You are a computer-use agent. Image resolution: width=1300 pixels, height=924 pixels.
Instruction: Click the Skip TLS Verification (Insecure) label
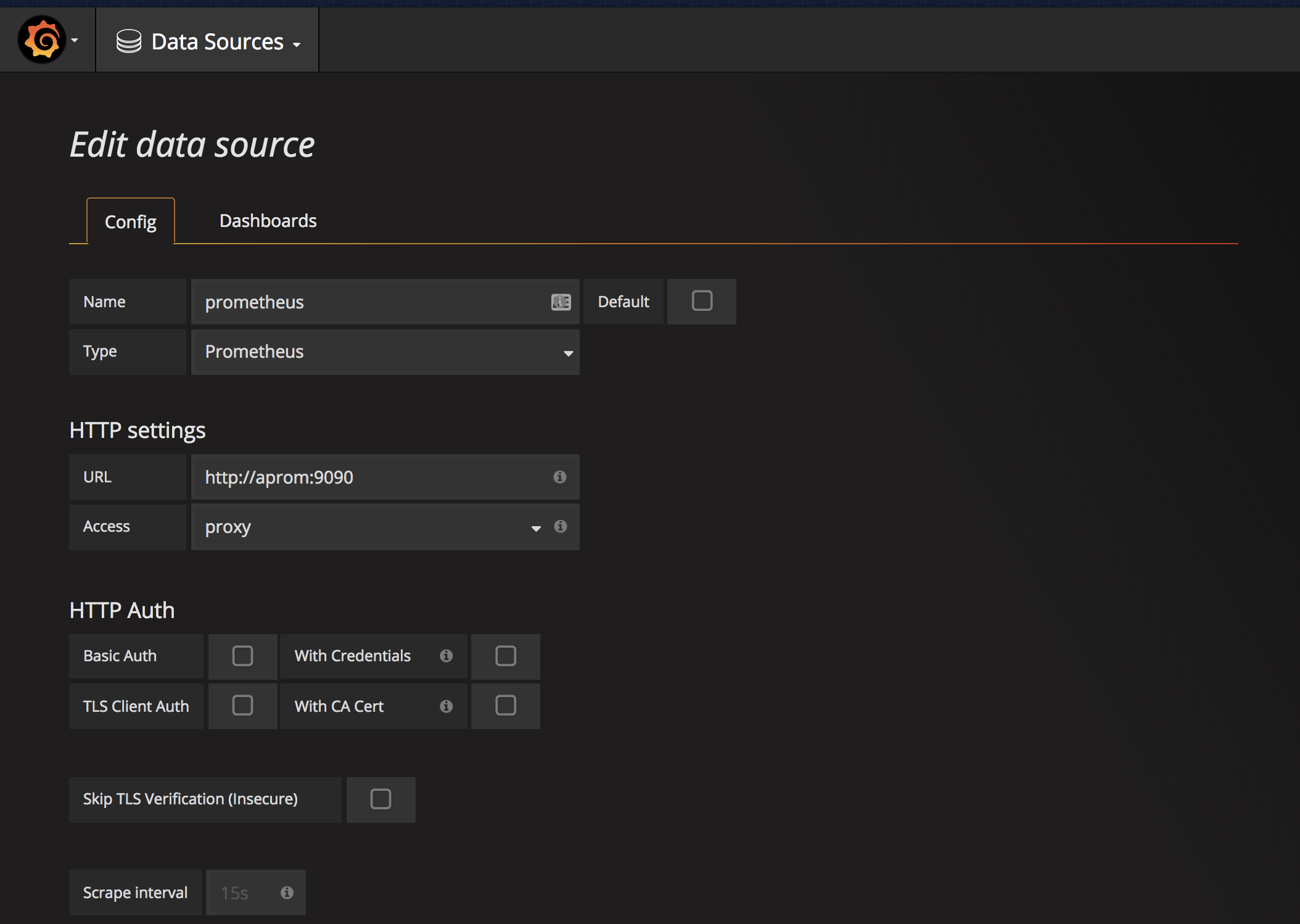[191, 799]
